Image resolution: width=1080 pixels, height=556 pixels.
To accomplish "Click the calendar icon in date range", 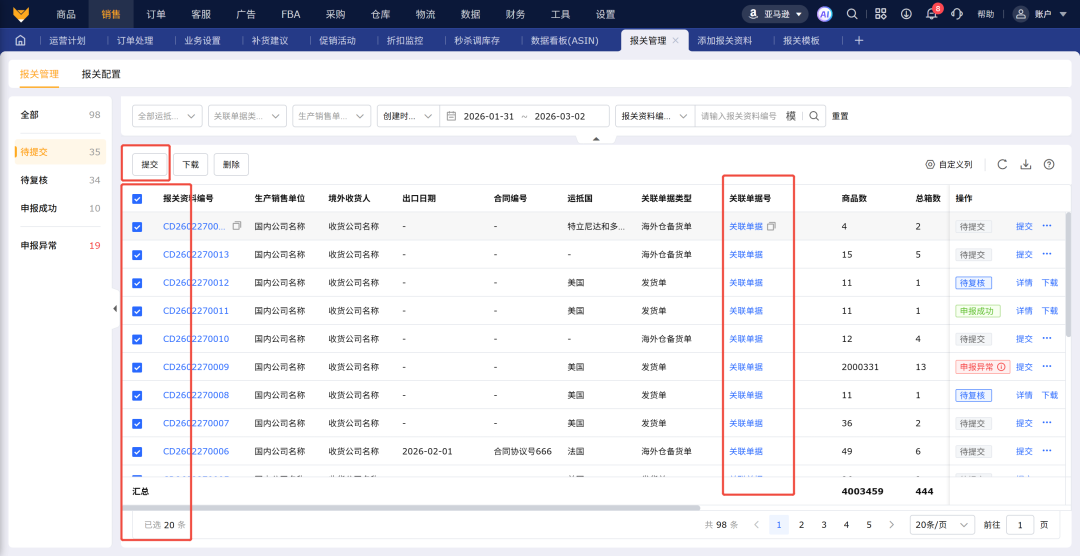I will [x=452, y=116].
